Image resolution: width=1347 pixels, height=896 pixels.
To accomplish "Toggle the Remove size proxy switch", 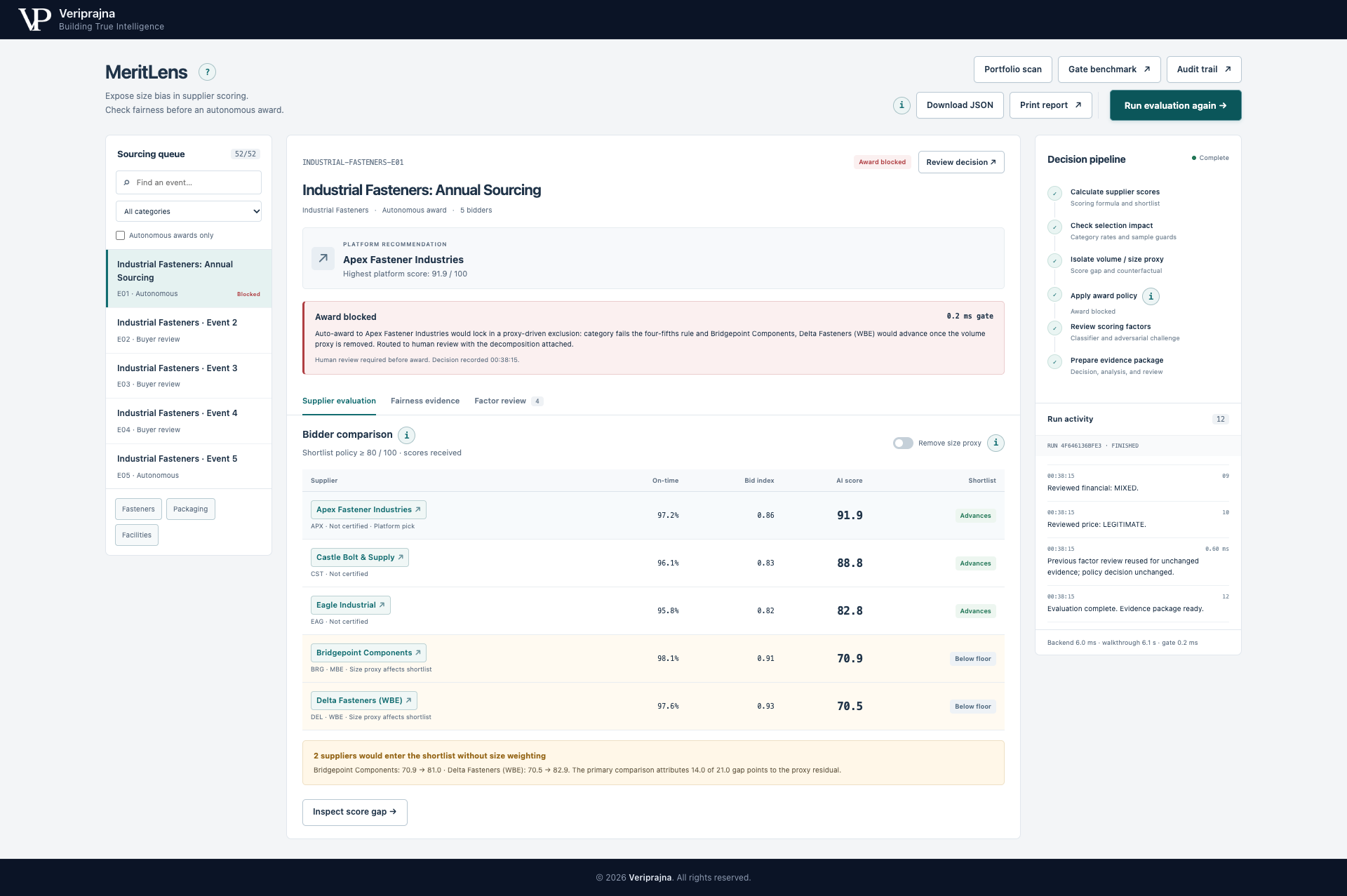I will click(903, 443).
